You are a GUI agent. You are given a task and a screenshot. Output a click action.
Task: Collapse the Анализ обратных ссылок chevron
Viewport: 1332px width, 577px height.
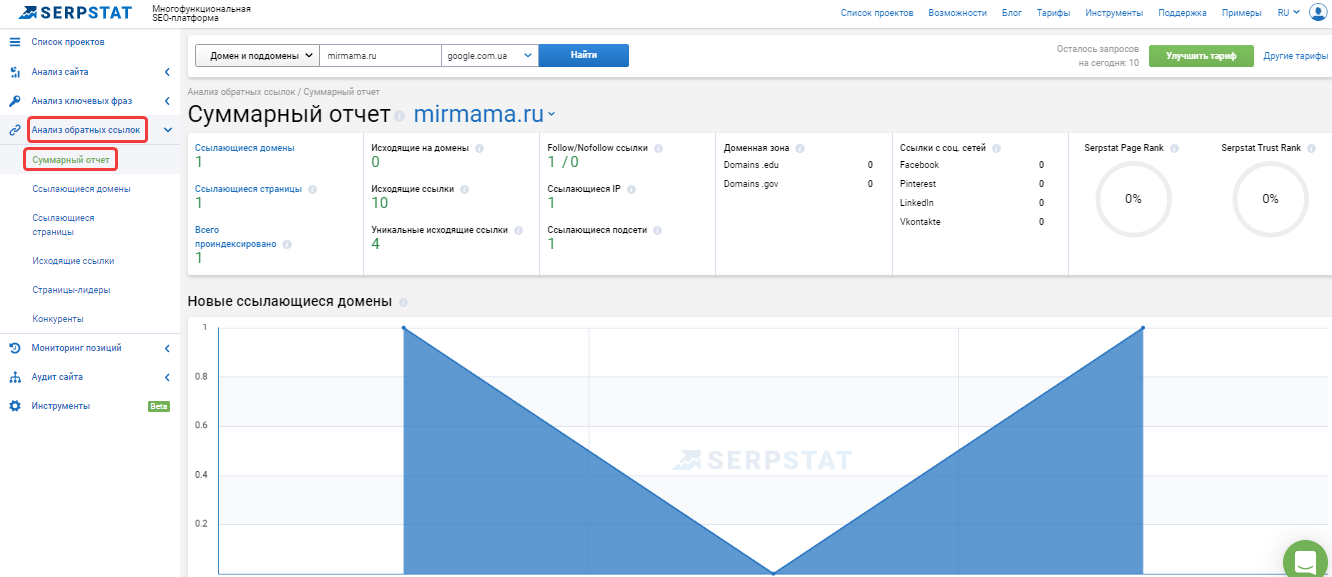(167, 130)
